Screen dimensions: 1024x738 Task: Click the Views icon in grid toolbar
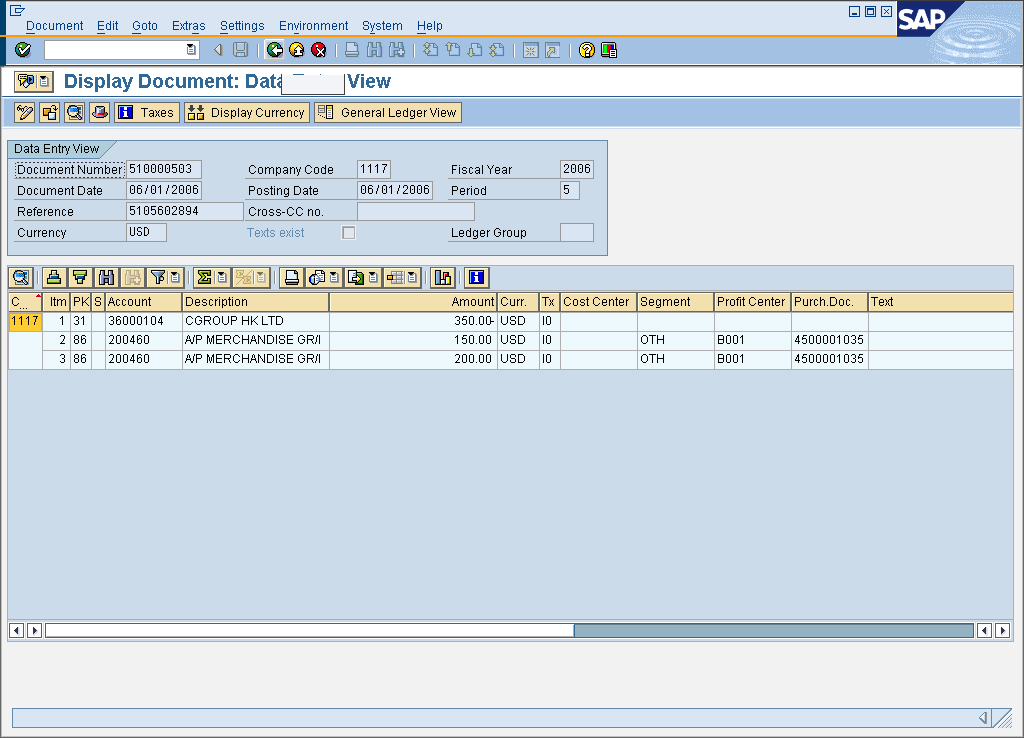coord(317,278)
